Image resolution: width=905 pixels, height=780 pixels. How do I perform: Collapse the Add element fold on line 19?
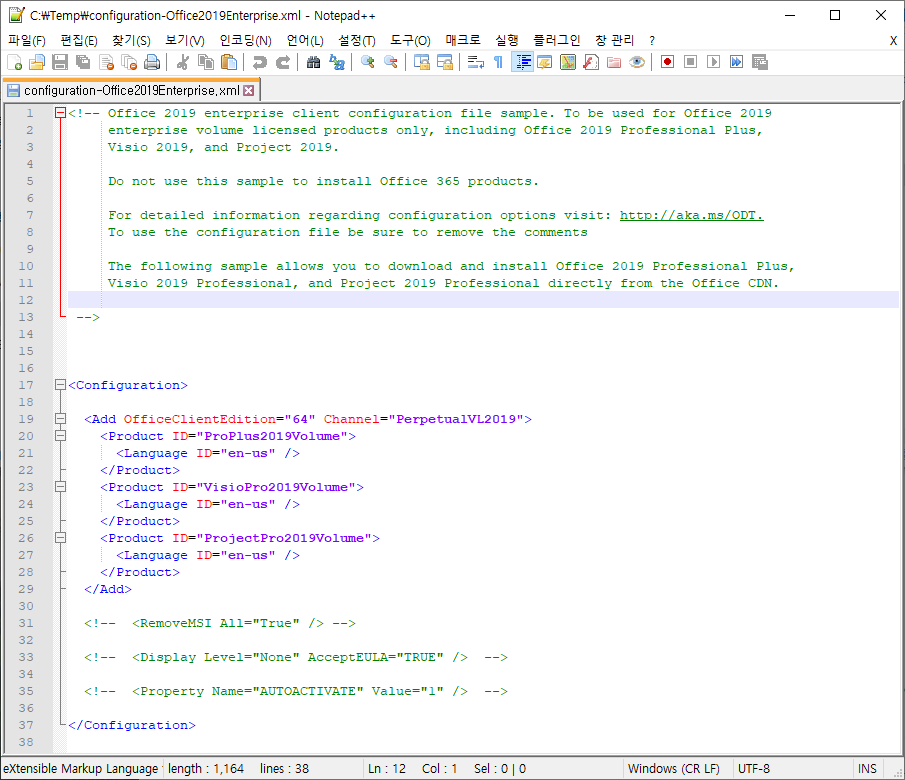[x=60, y=419]
